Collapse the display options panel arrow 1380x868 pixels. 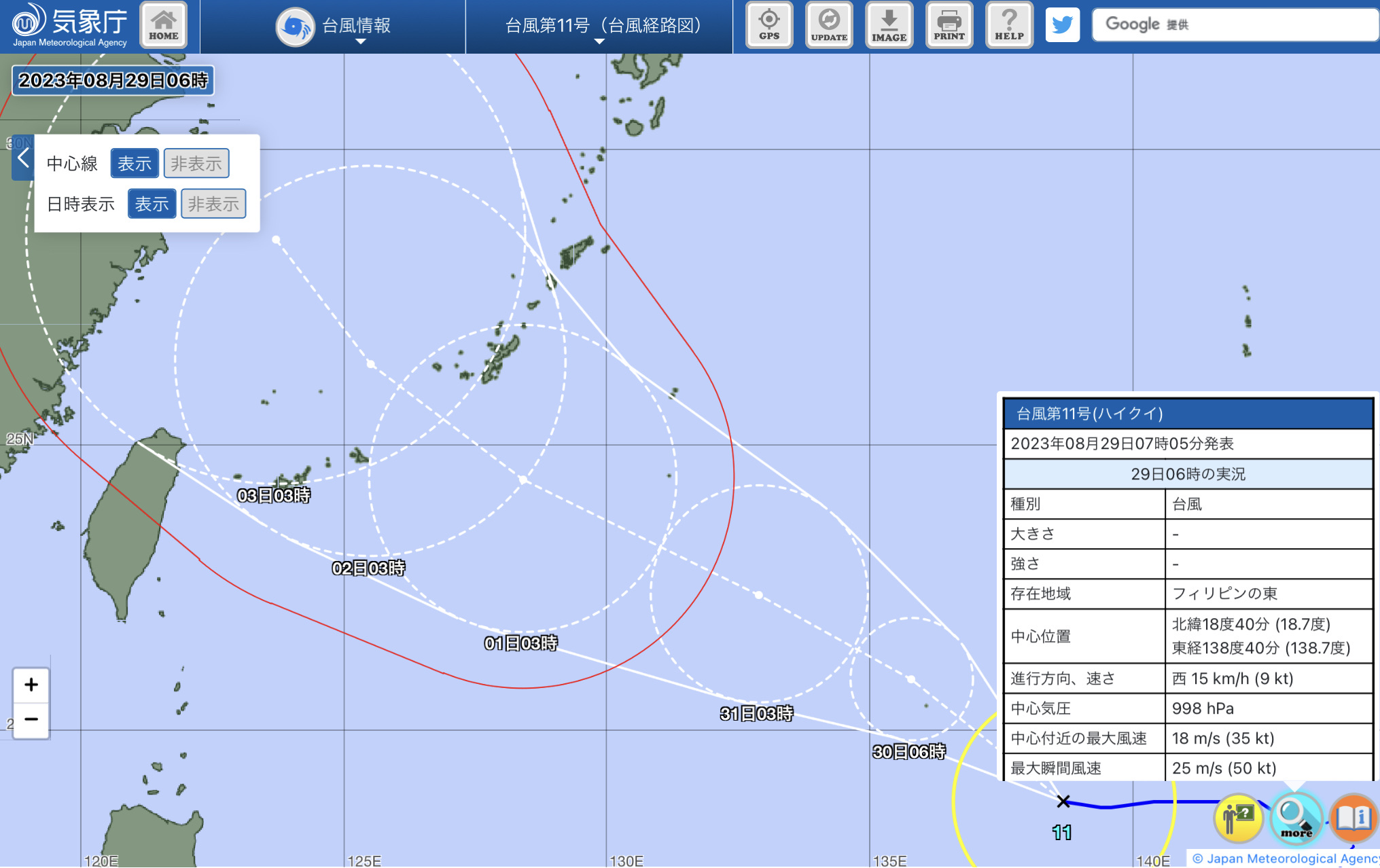23,159
